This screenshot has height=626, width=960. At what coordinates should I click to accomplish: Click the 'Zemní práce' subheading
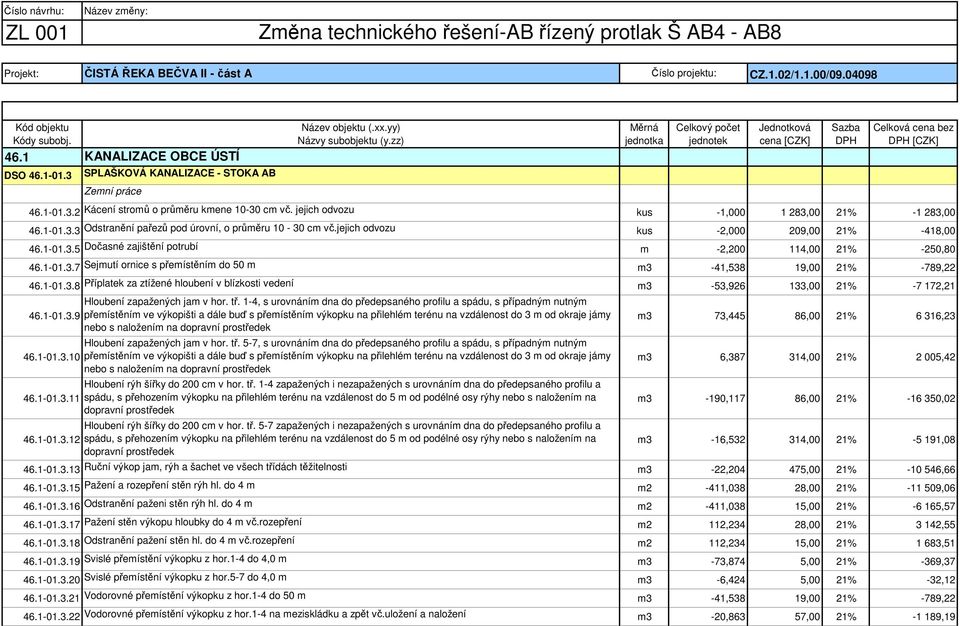pyautogui.click(x=113, y=191)
